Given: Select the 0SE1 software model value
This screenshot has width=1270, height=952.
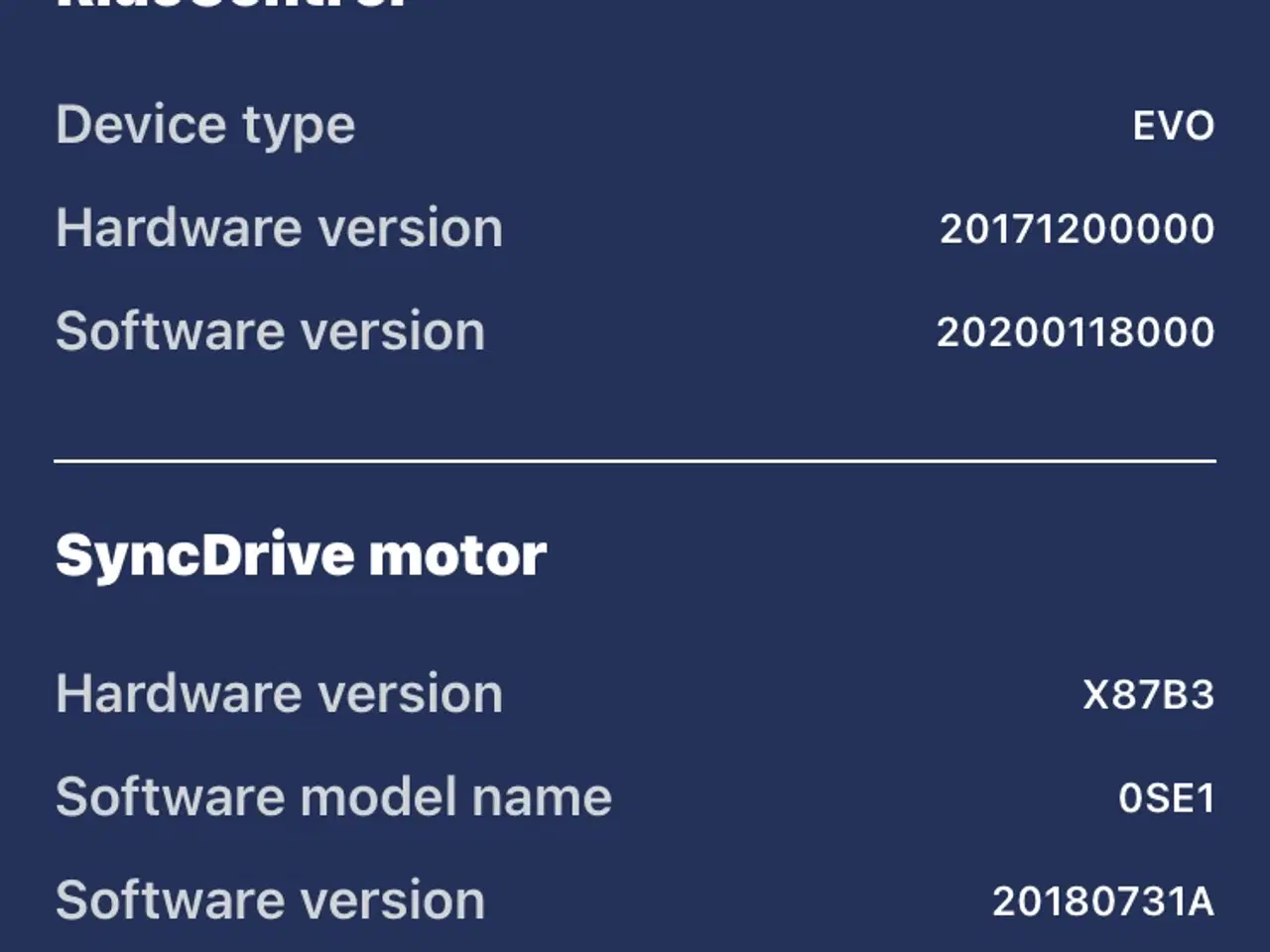Looking at the screenshot, I should click(x=1166, y=798).
